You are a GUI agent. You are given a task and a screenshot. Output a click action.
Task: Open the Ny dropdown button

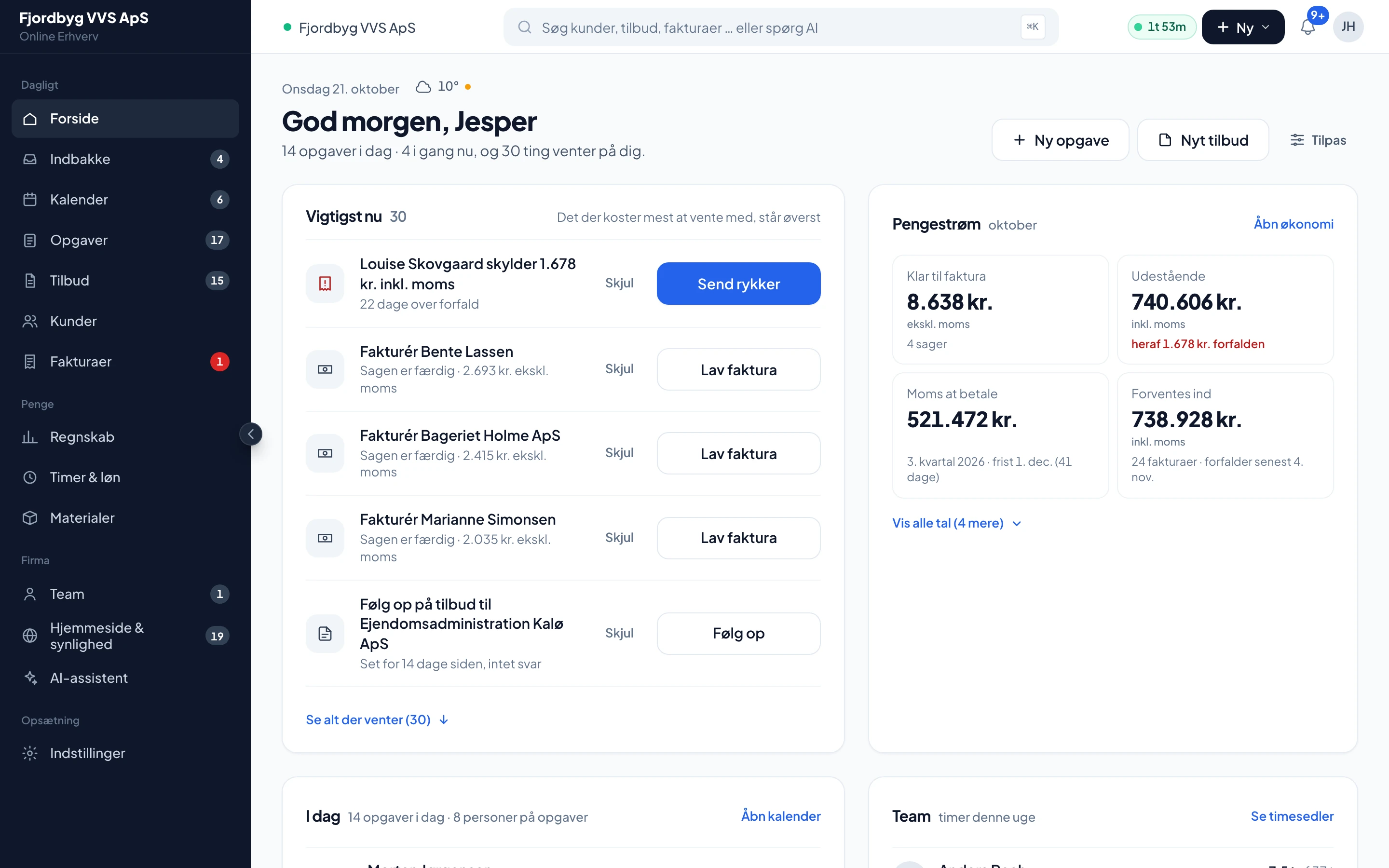click(1243, 27)
